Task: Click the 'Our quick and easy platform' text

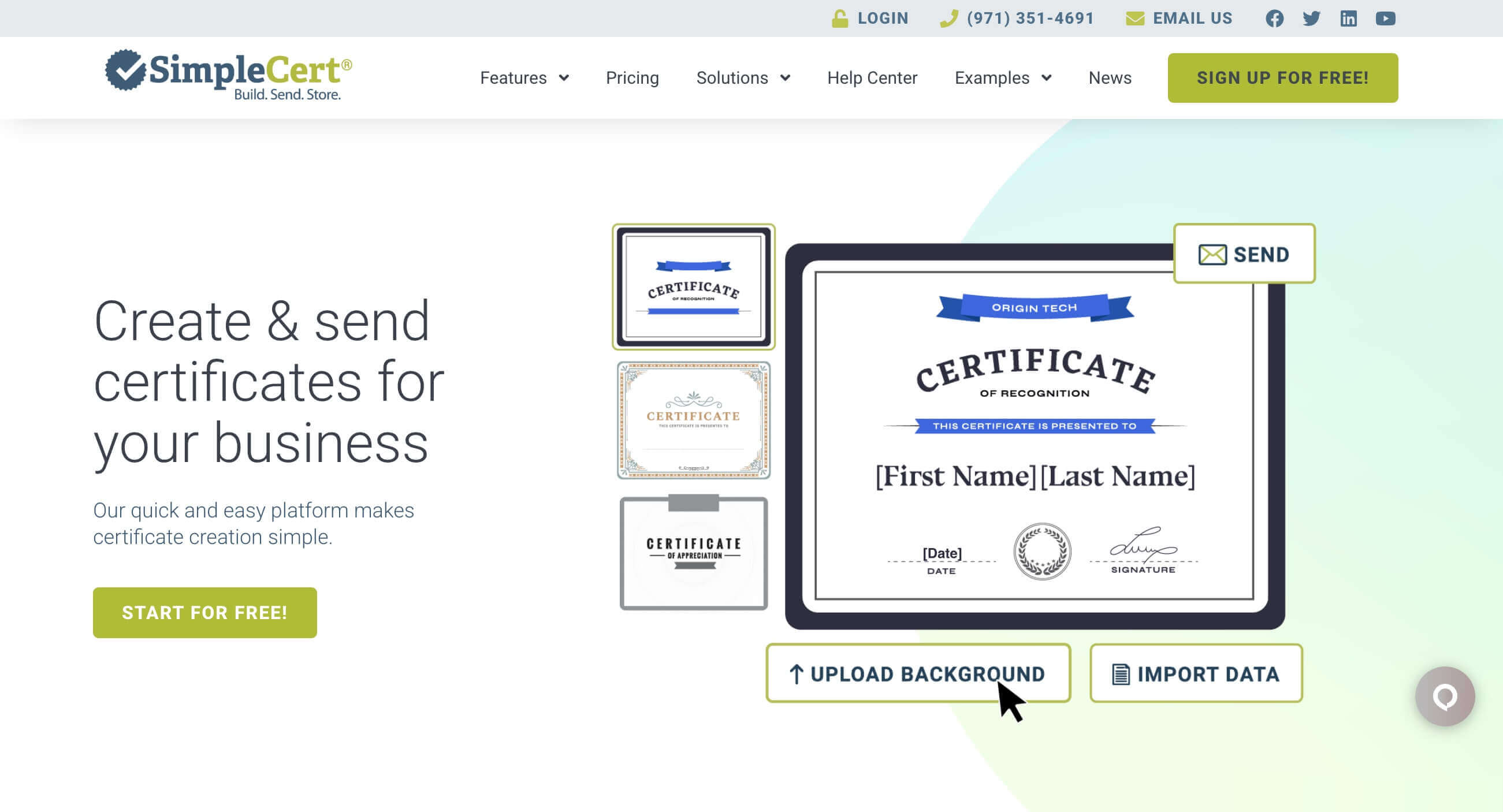Action: pos(254,523)
